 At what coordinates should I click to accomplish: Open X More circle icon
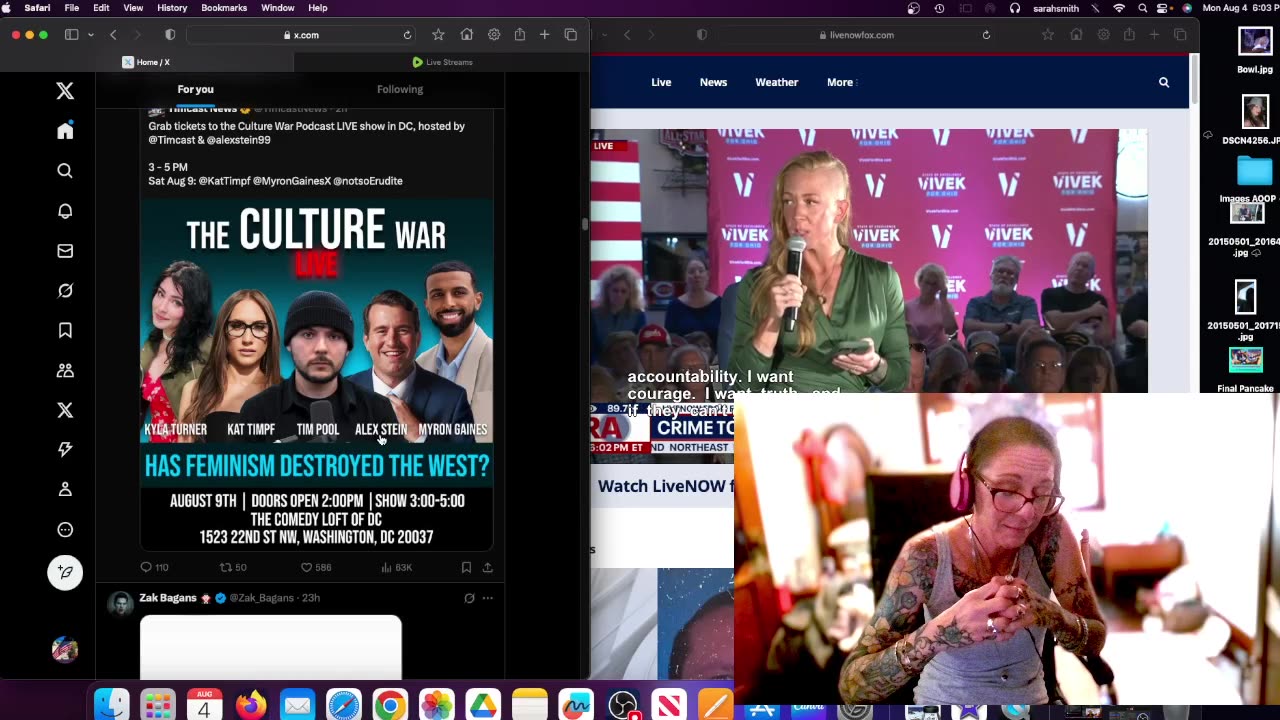[65, 529]
